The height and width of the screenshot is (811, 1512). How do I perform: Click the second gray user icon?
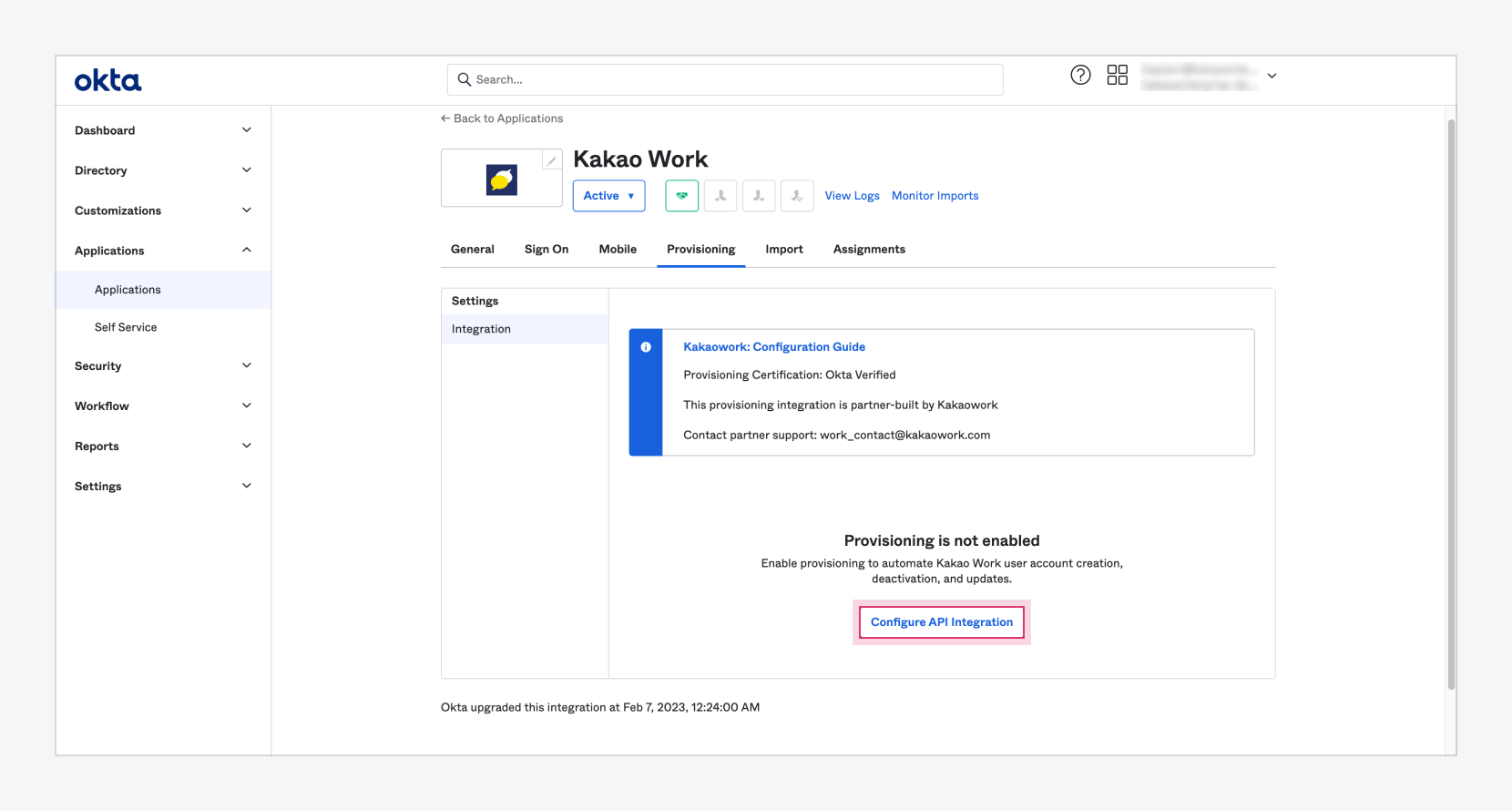[x=759, y=196]
